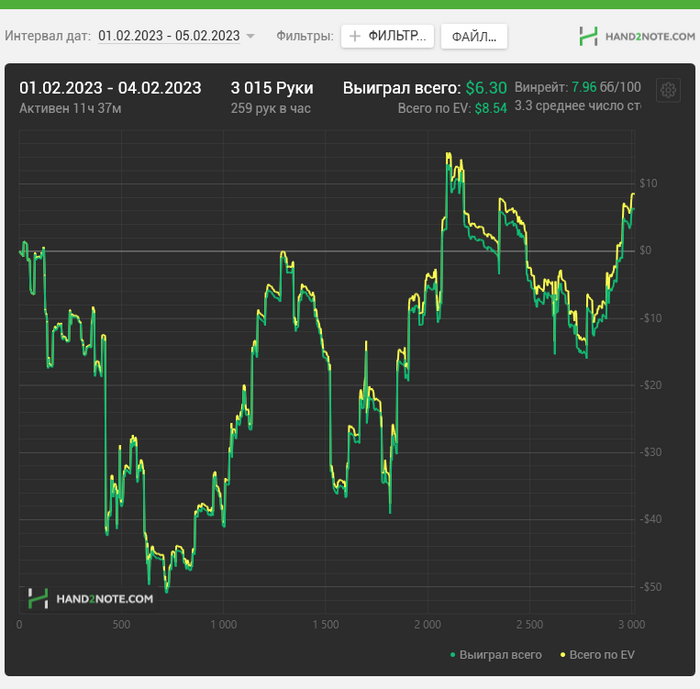
Task: Select the 1 500 x-axis label
Action: (325, 624)
